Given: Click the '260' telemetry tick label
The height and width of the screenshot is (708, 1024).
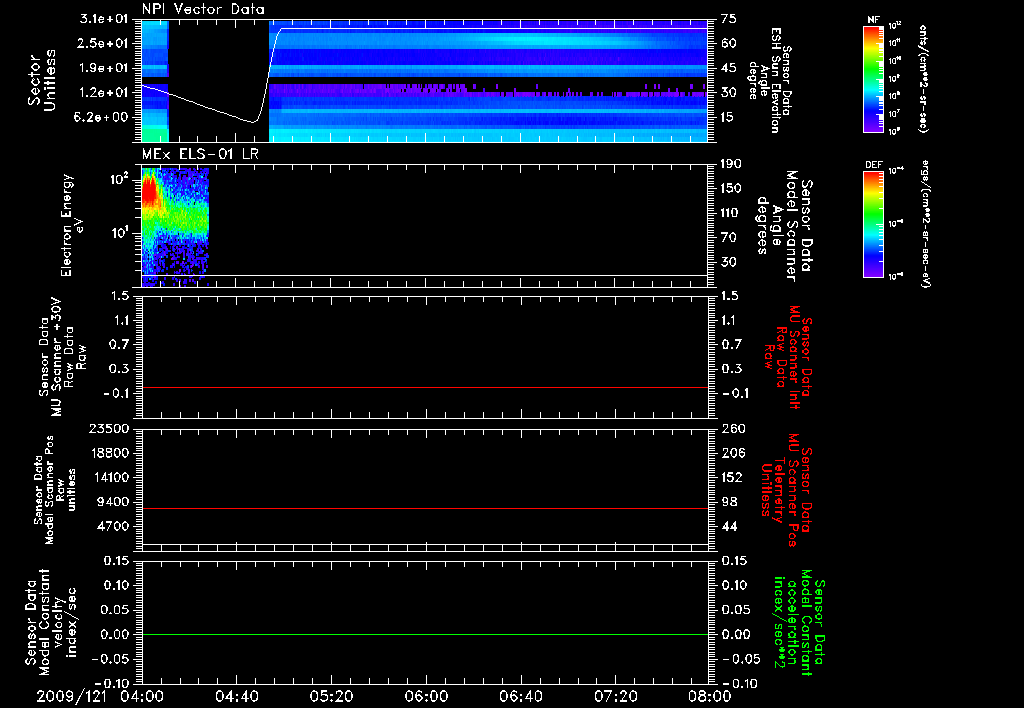Looking at the screenshot, I should (x=732, y=428).
